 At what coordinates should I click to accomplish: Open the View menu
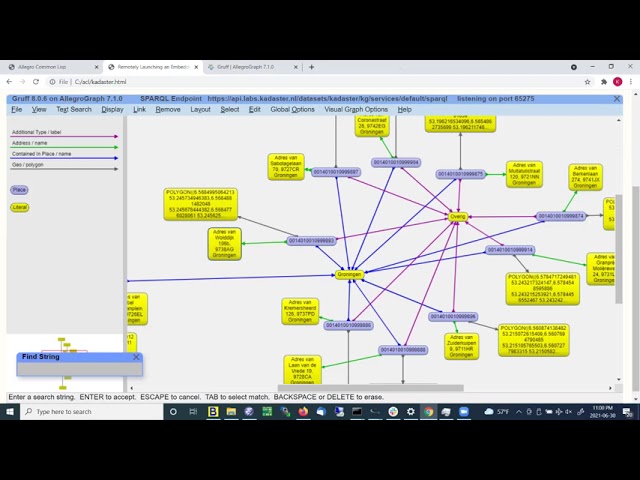39,109
